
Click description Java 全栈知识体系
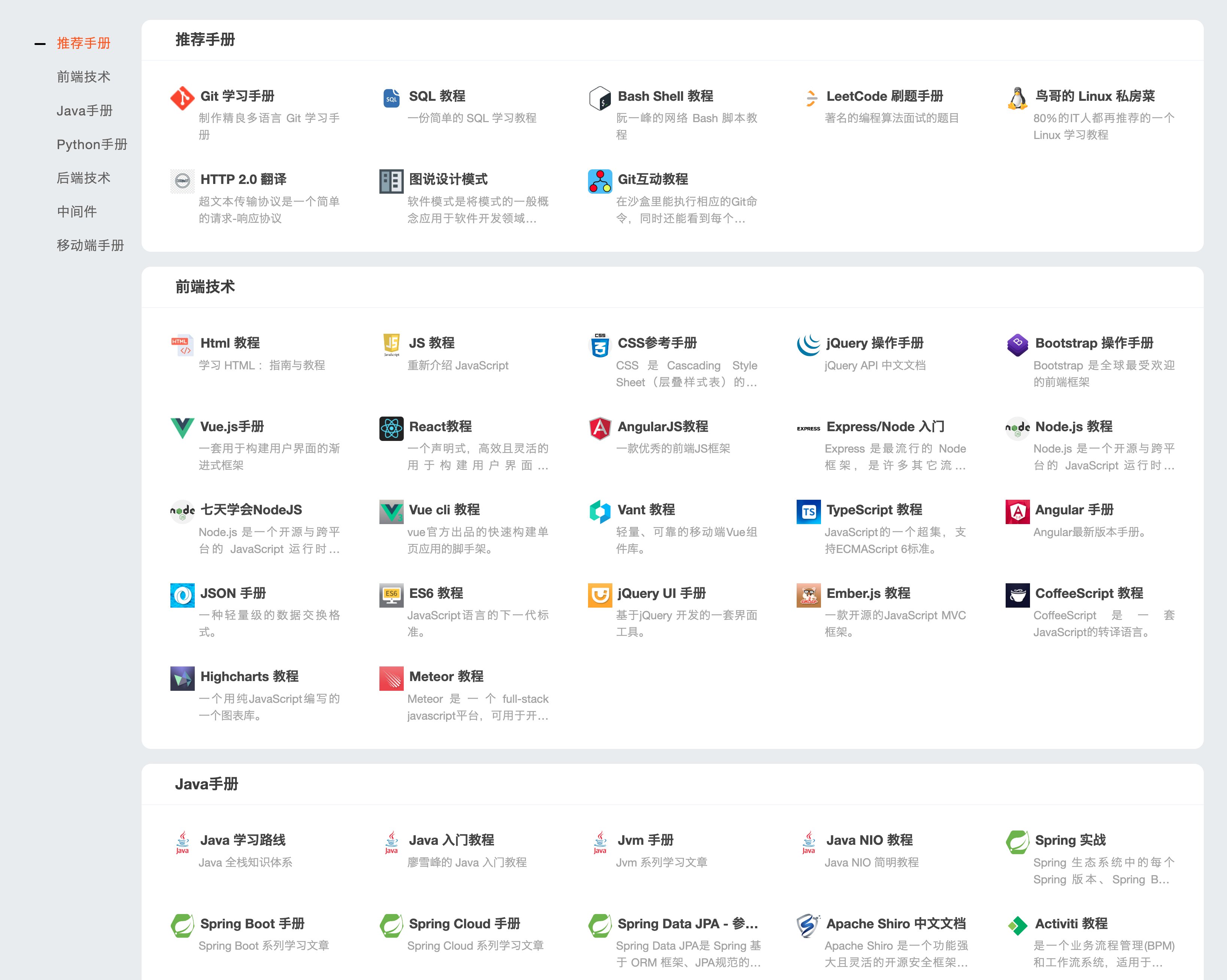click(245, 862)
